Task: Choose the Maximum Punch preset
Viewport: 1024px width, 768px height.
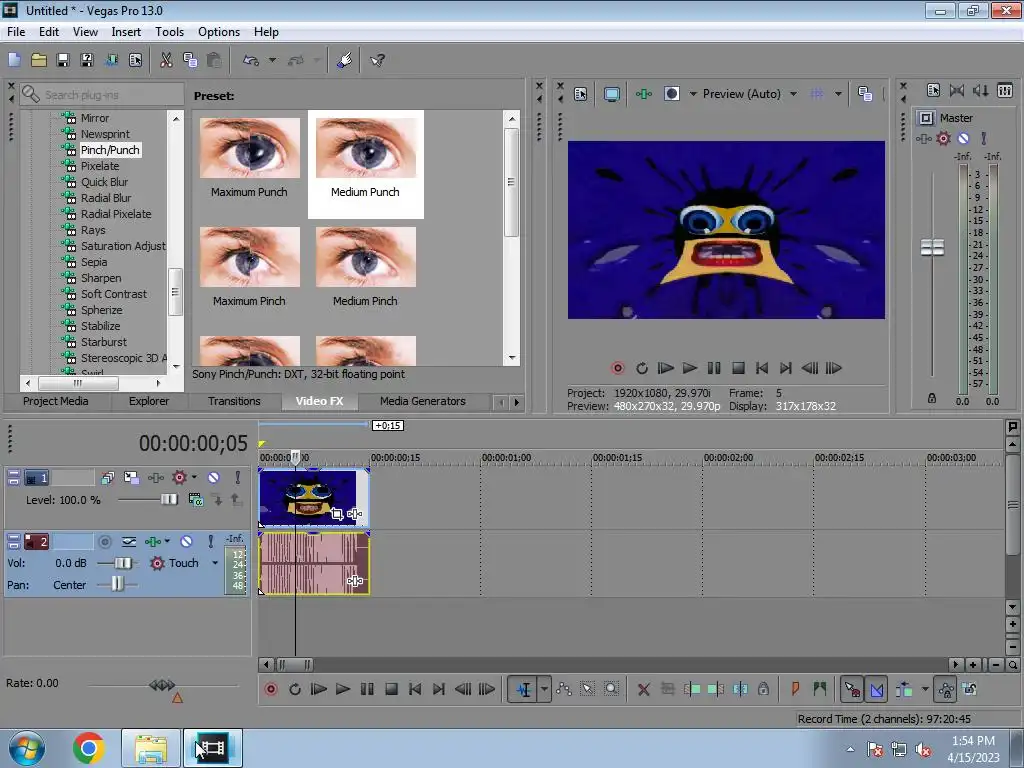Action: point(249,159)
